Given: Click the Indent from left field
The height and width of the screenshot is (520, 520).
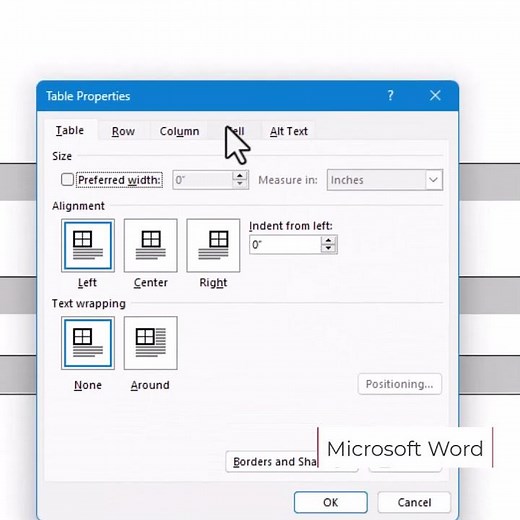Looking at the screenshot, I should [x=285, y=245].
